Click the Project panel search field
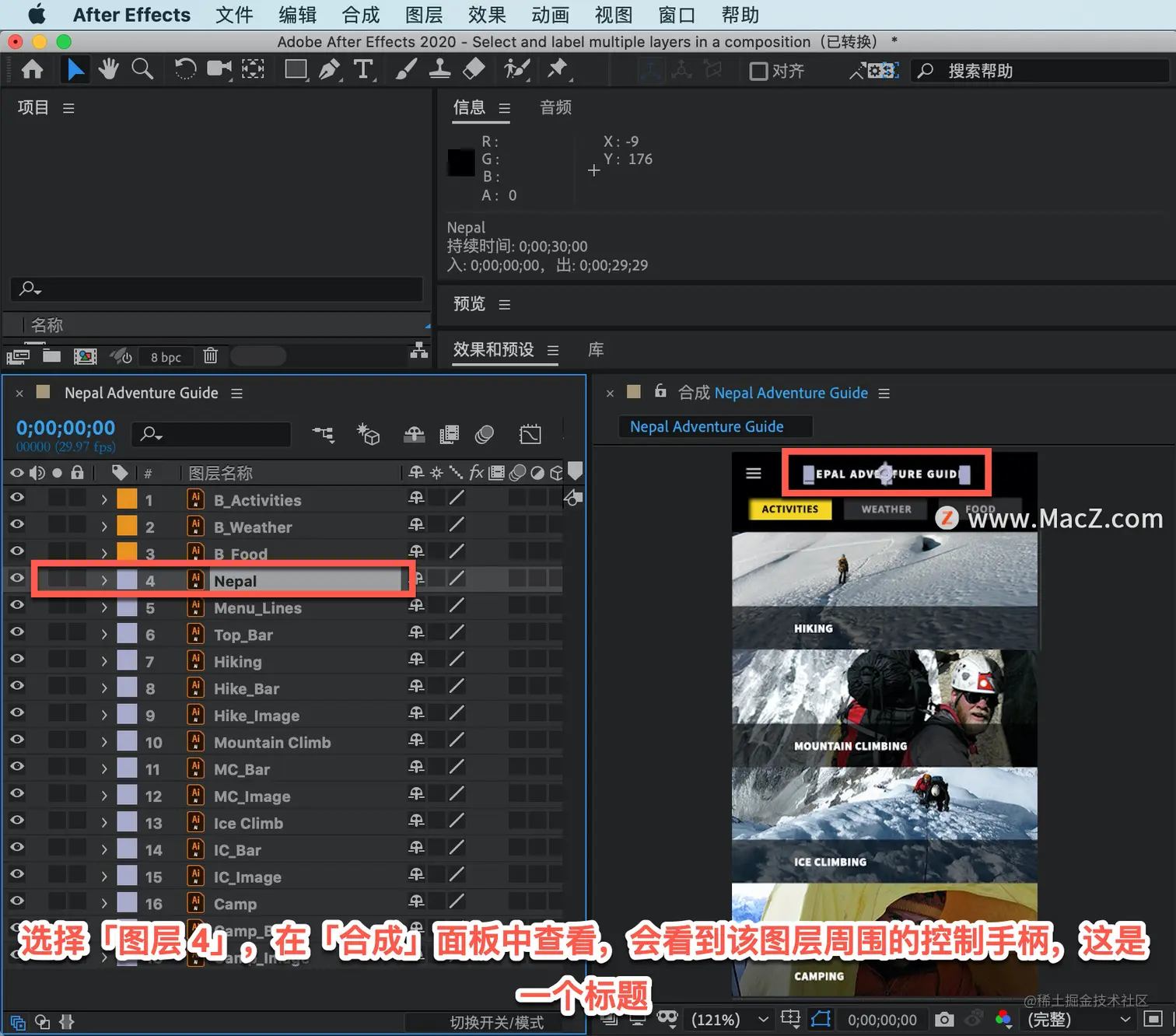Viewport: 1176px width, 1036px height. coord(217,289)
